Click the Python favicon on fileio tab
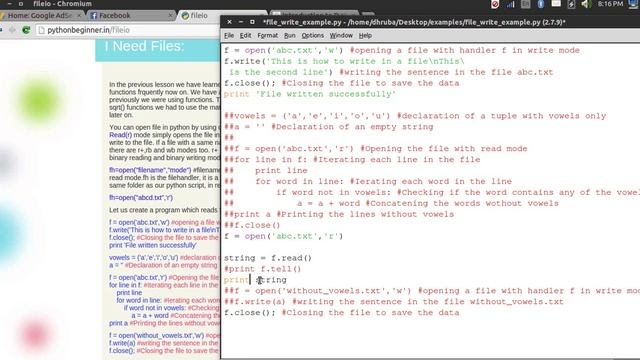This screenshot has width=640, height=360. click(x=185, y=16)
